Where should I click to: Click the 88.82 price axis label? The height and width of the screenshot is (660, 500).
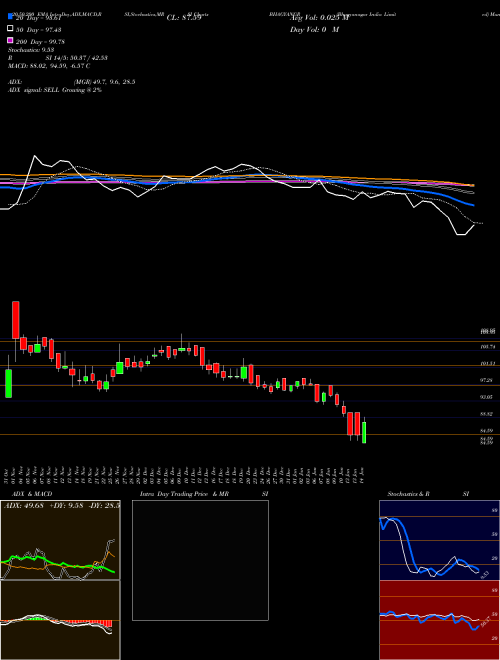pyautogui.click(x=488, y=414)
